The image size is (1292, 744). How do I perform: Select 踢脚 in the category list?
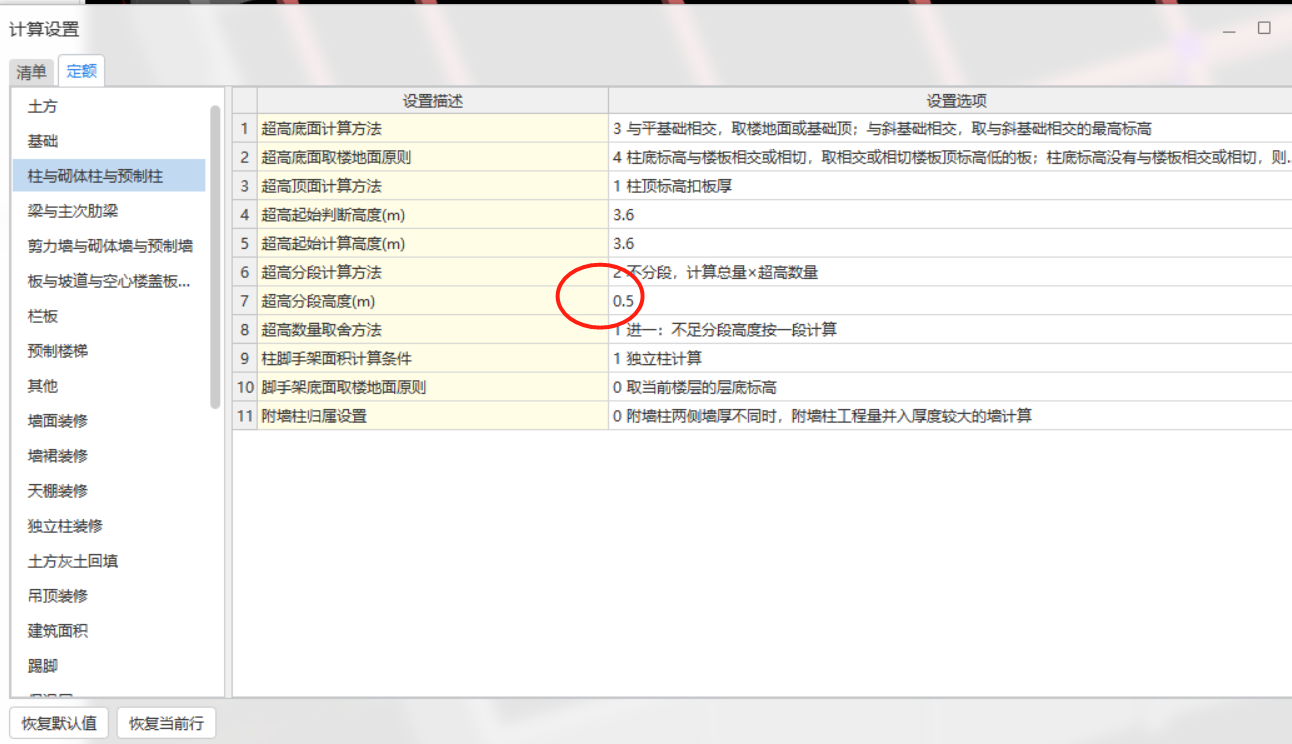(x=108, y=666)
